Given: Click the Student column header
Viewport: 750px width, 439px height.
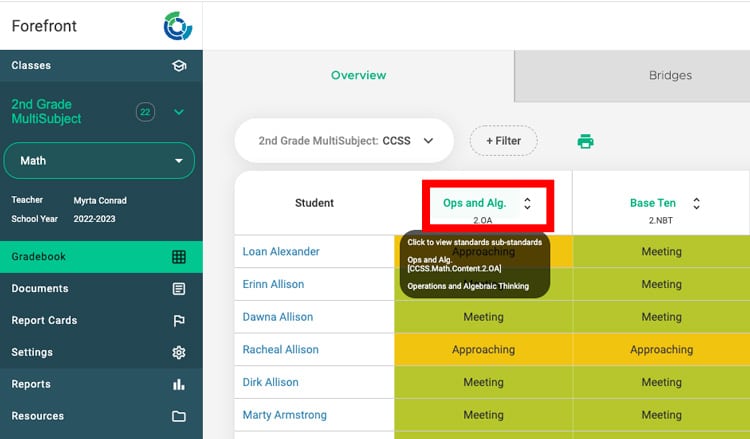Looking at the screenshot, I should 314,203.
